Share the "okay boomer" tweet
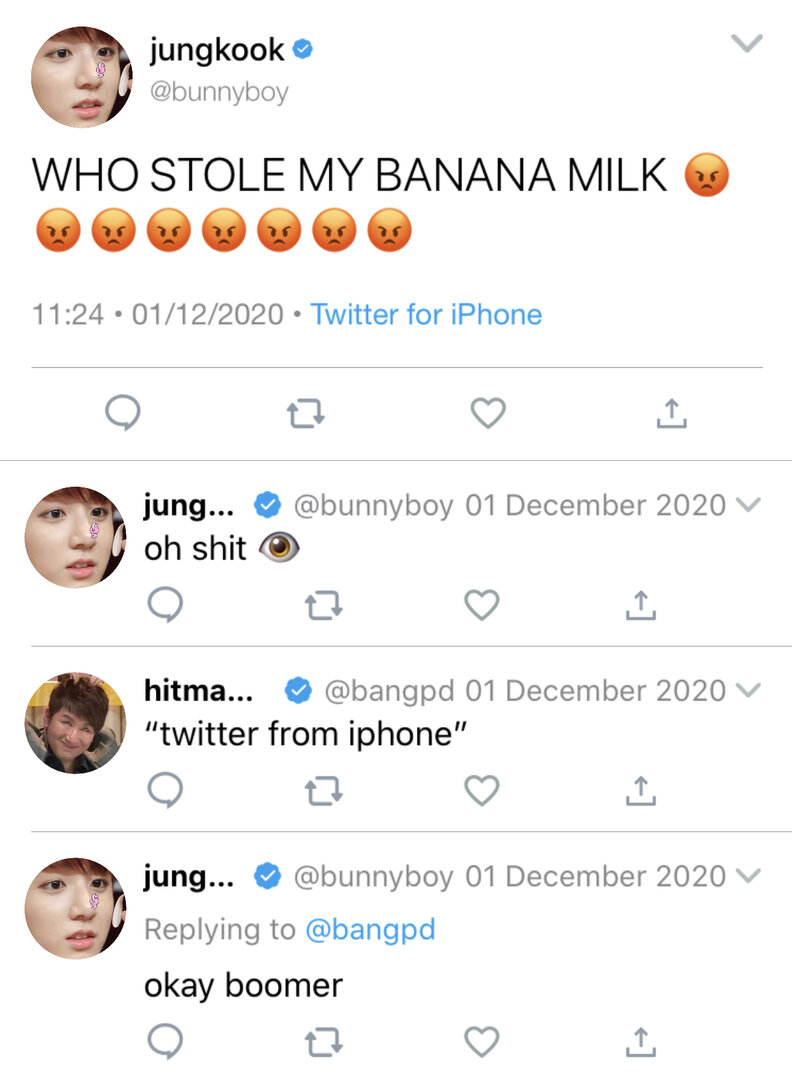 pos(640,1041)
